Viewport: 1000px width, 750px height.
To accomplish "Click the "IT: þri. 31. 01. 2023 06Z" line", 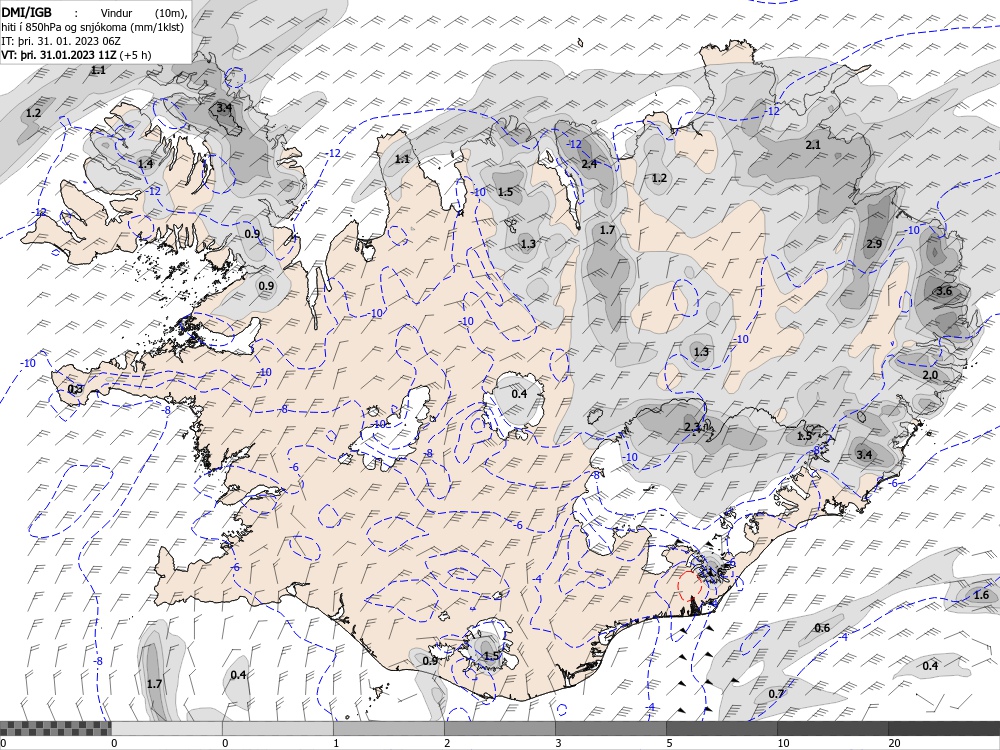I will pyautogui.click(x=62, y=41).
